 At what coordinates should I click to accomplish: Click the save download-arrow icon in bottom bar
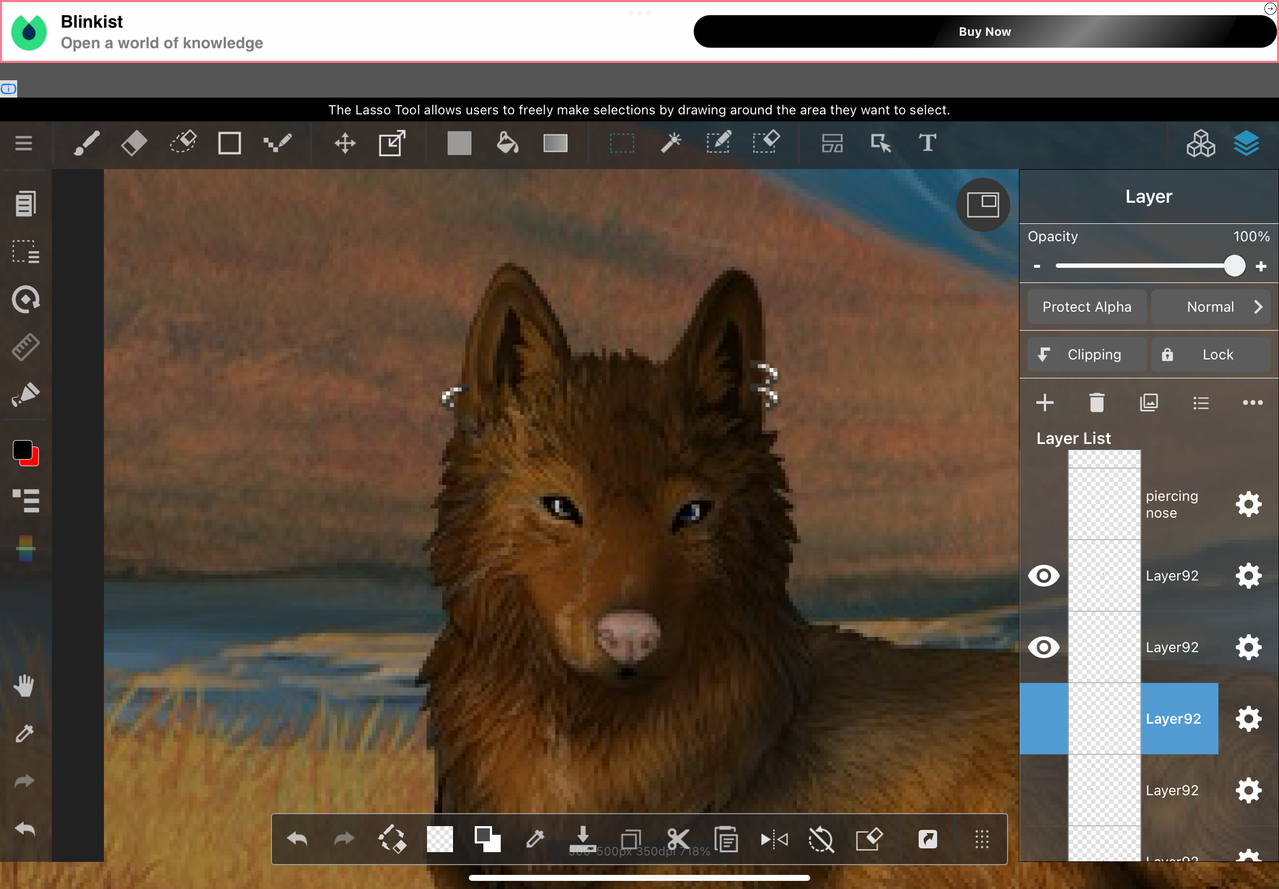click(x=583, y=838)
